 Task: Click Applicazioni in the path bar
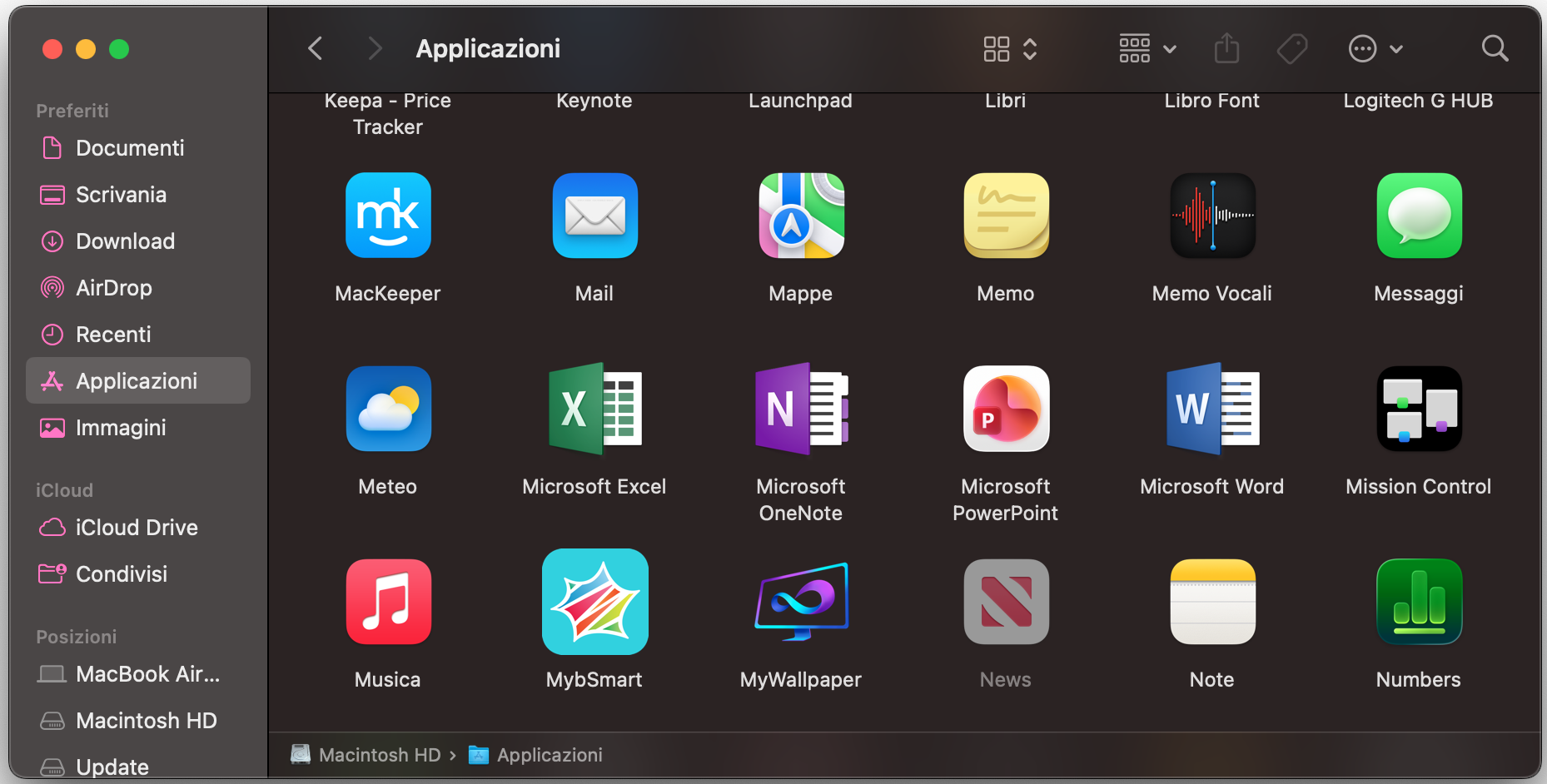[x=535, y=755]
